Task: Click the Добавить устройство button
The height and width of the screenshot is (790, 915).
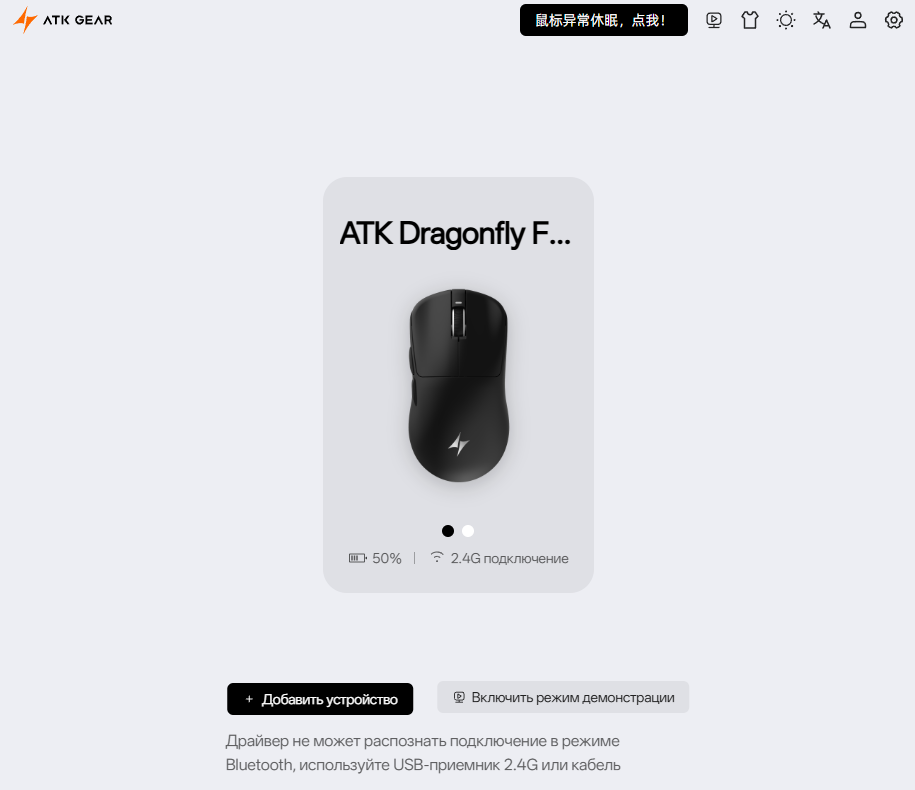Action: (320, 699)
